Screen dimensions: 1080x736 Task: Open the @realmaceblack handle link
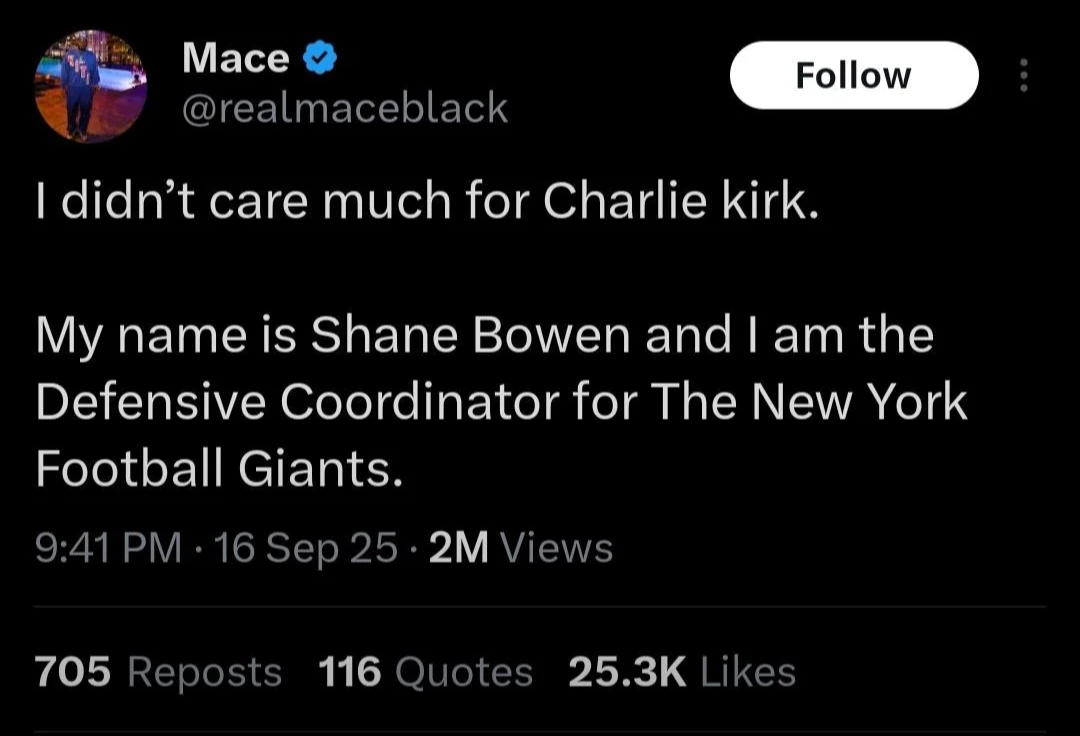pyautogui.click(x=345, y=108)
